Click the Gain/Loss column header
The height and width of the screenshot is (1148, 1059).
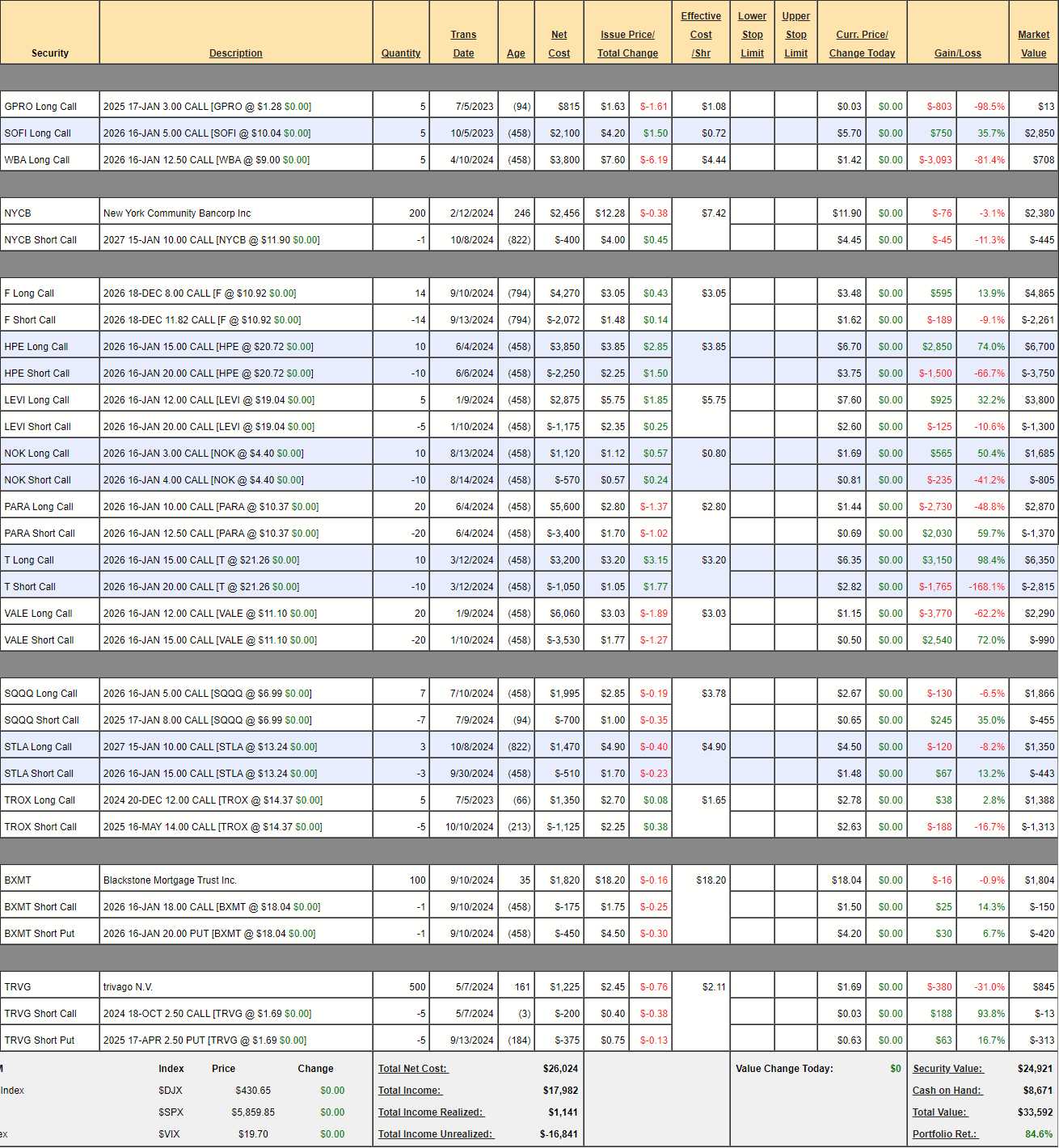coord(957,53)
